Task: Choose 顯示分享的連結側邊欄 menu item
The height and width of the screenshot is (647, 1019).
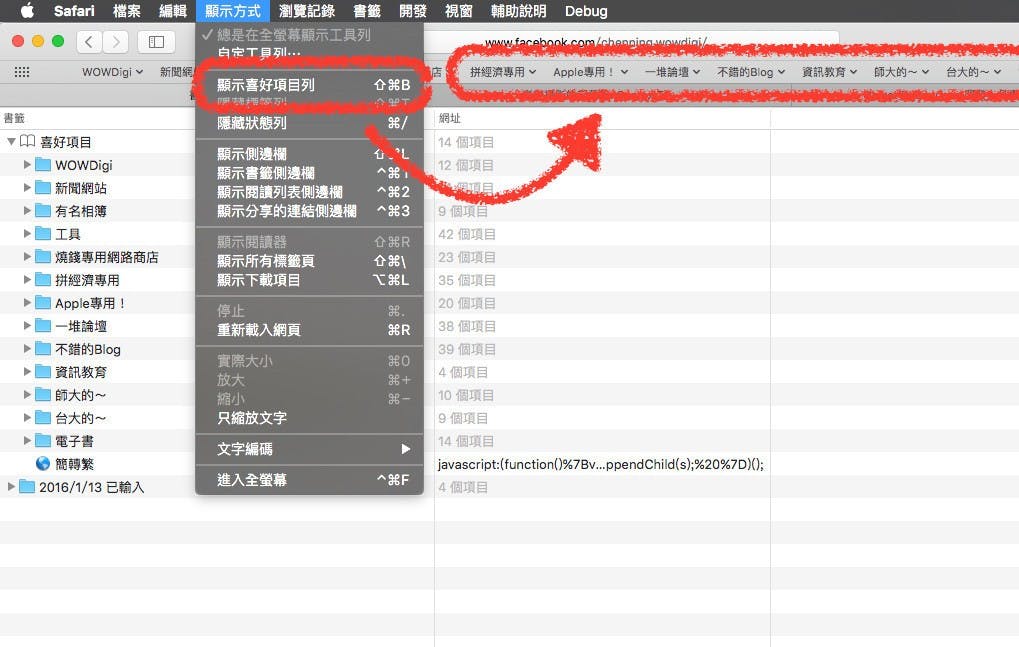Action: click(309, 211)
